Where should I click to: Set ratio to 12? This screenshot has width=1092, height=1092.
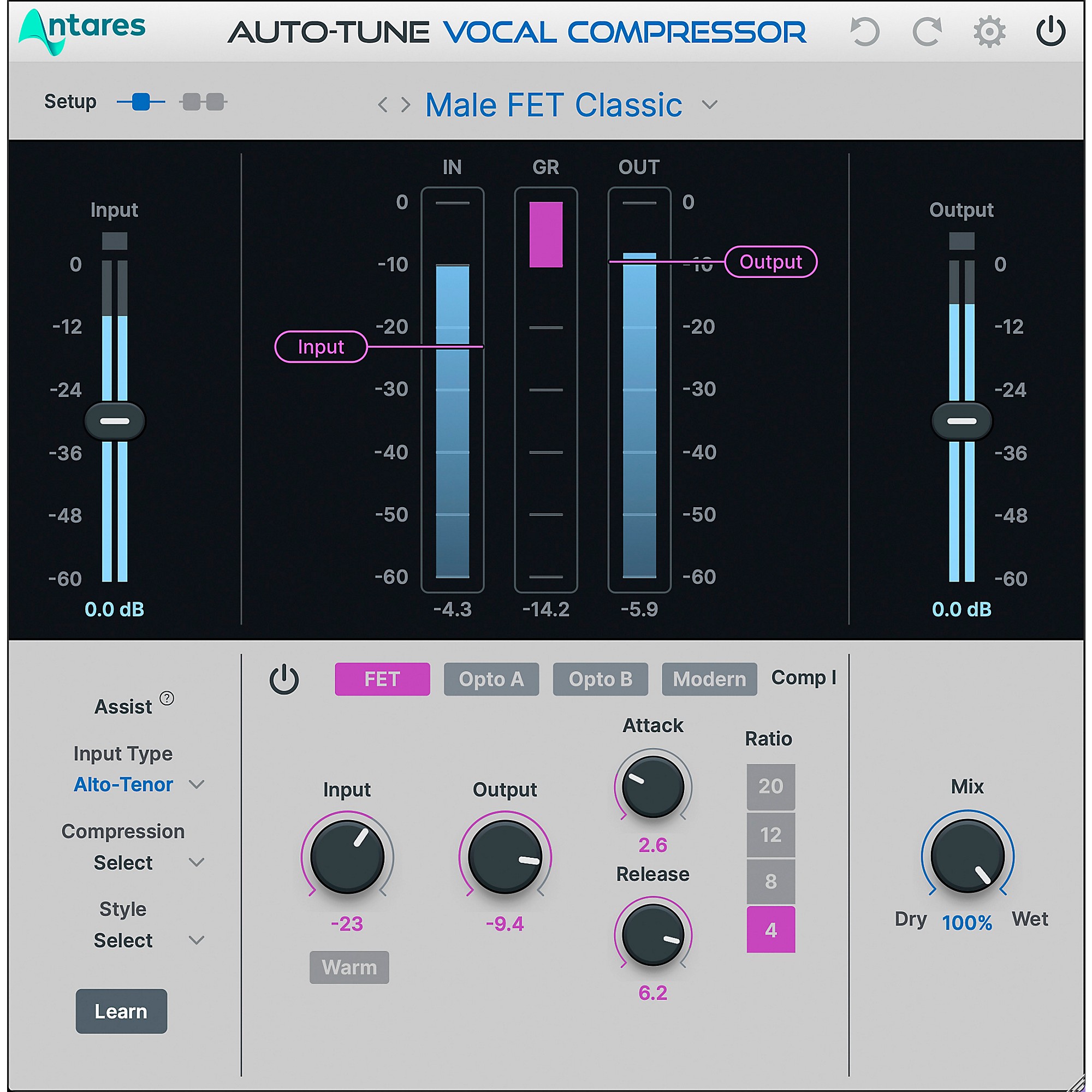pos(771,835)
